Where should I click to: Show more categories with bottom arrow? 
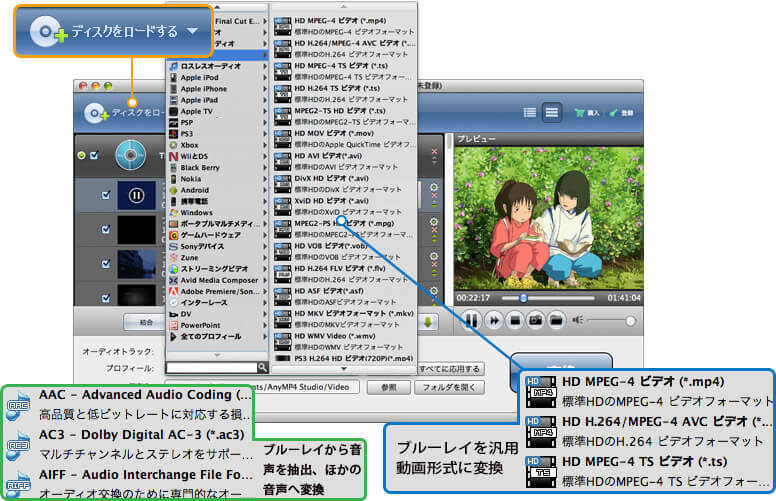(217, 355)
